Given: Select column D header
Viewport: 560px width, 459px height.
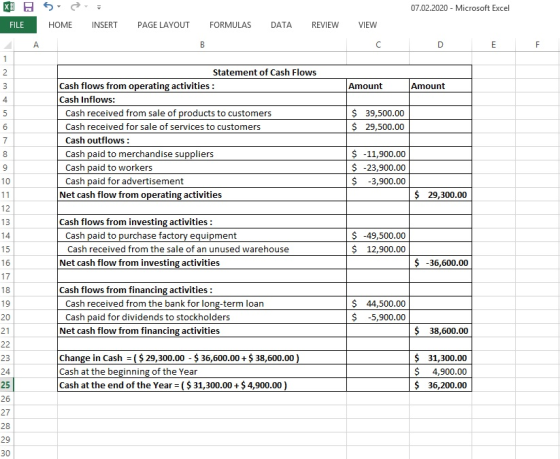Looking at the screenshot, I should tap(440, 45).
